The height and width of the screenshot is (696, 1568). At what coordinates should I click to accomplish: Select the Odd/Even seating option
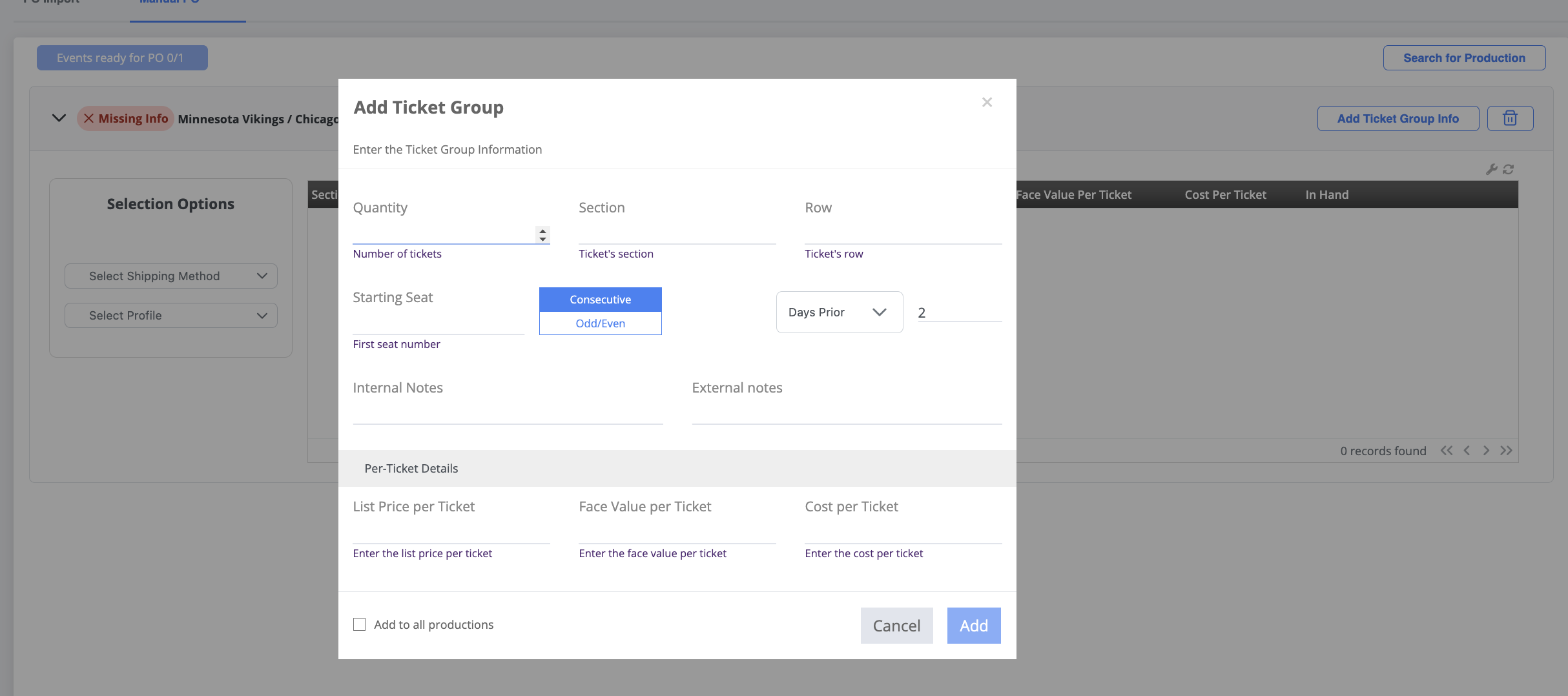click(x=600, y=323)
